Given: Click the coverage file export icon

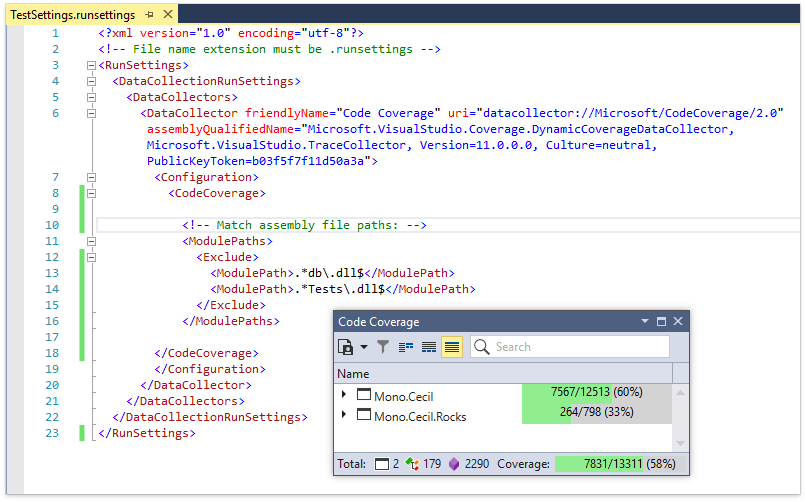Looking at the screenshot, I should click(346, 347).
